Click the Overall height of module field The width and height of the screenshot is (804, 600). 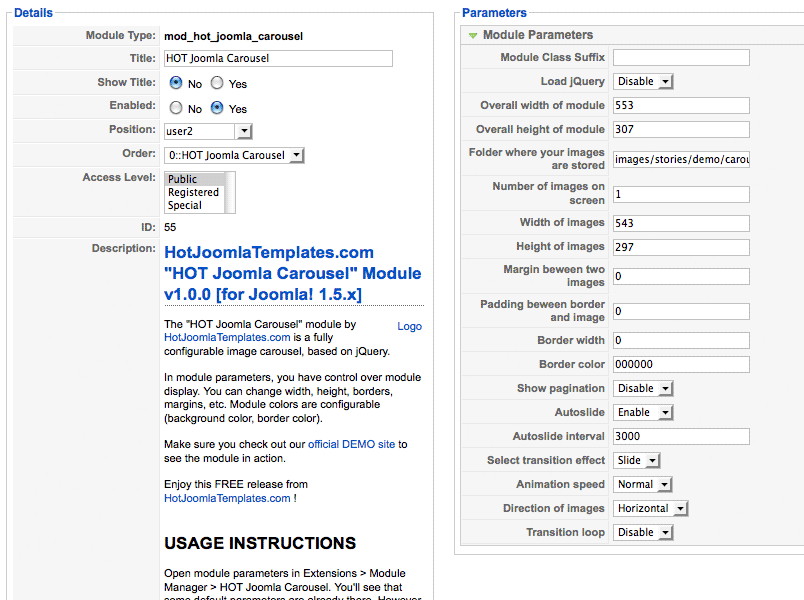coord(681,130)
